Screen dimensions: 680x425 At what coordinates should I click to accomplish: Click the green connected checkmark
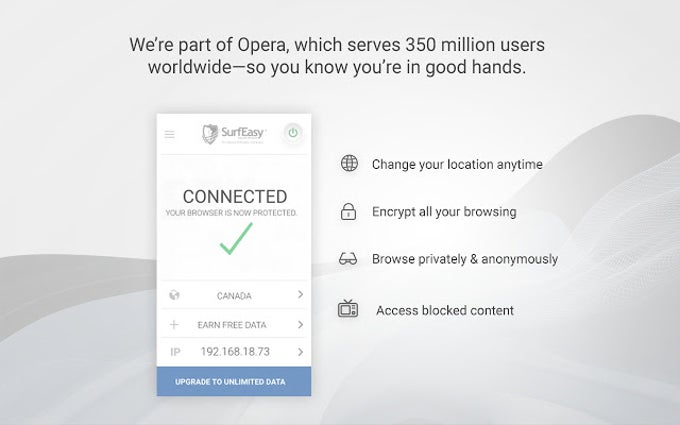234,239
